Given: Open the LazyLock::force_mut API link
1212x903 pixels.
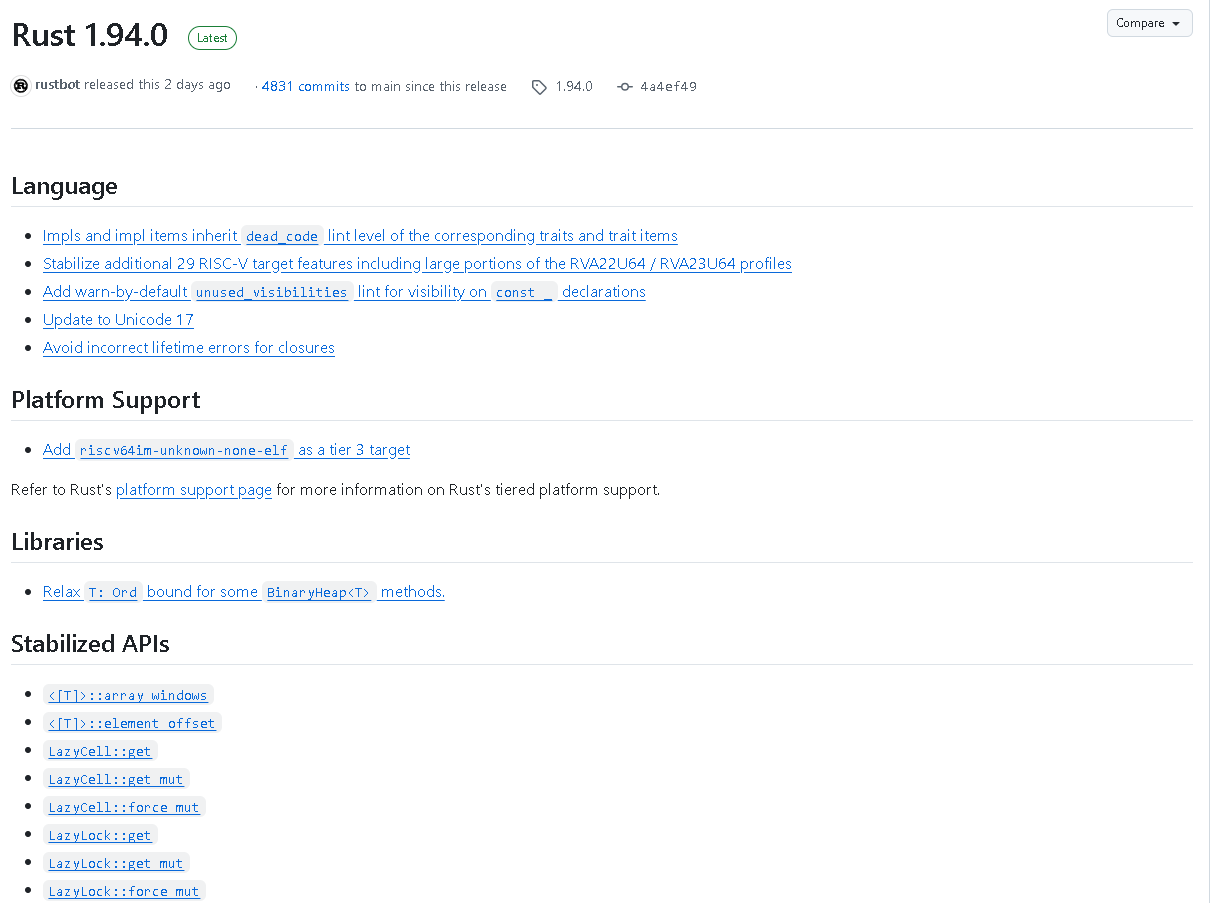Looking at the screenshot, I should 124,891.
